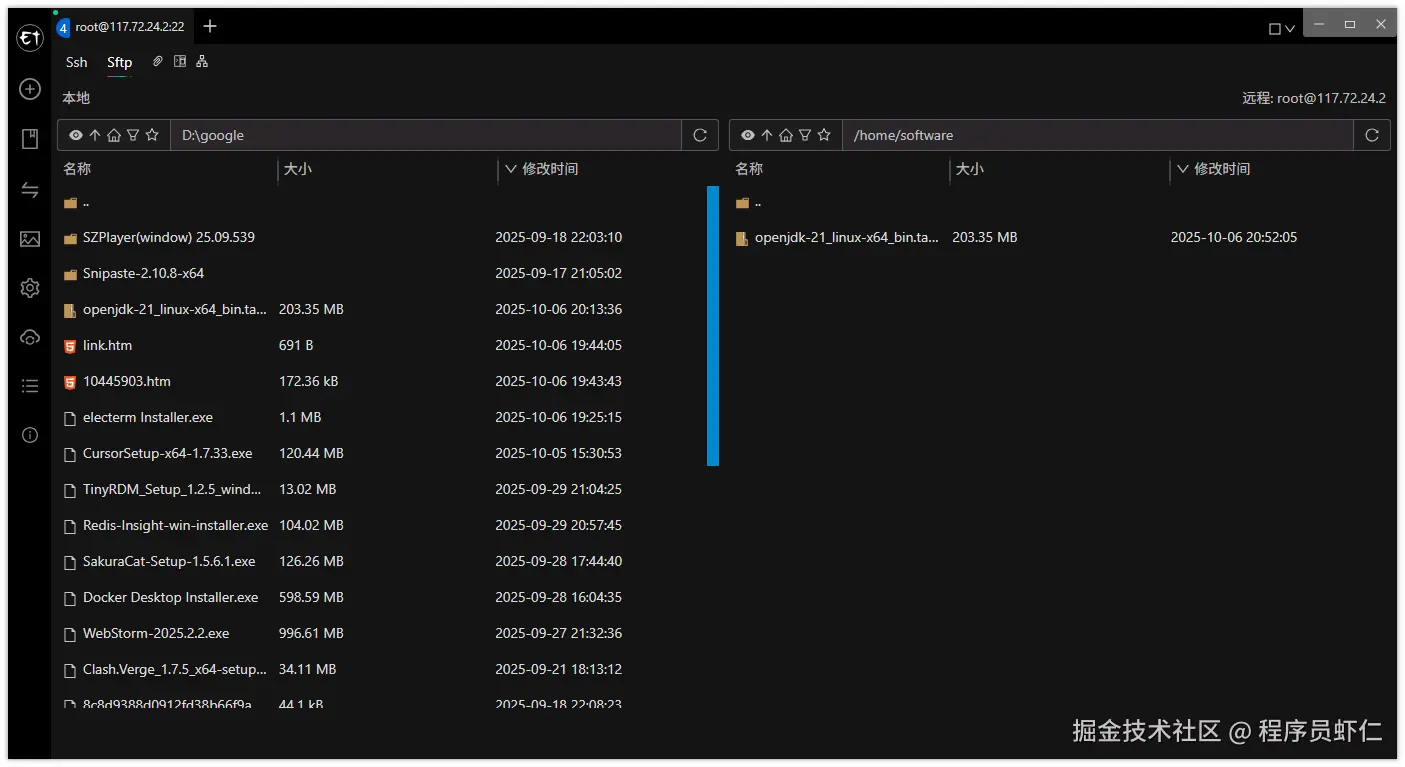1405x767 pixels.
Task: Click remote date 2025-10-06 20:52:05
Action: [1234, 238]
